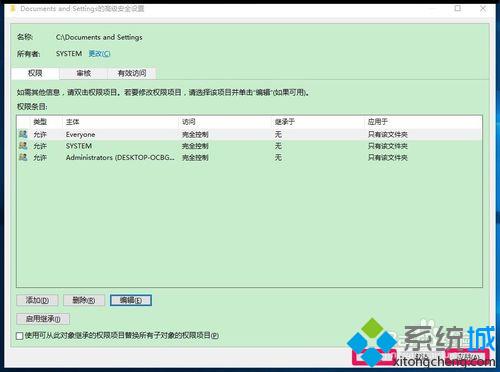
Task: Click 完全控制 in the SYSTEM row
Action: (x=195, y=146)
